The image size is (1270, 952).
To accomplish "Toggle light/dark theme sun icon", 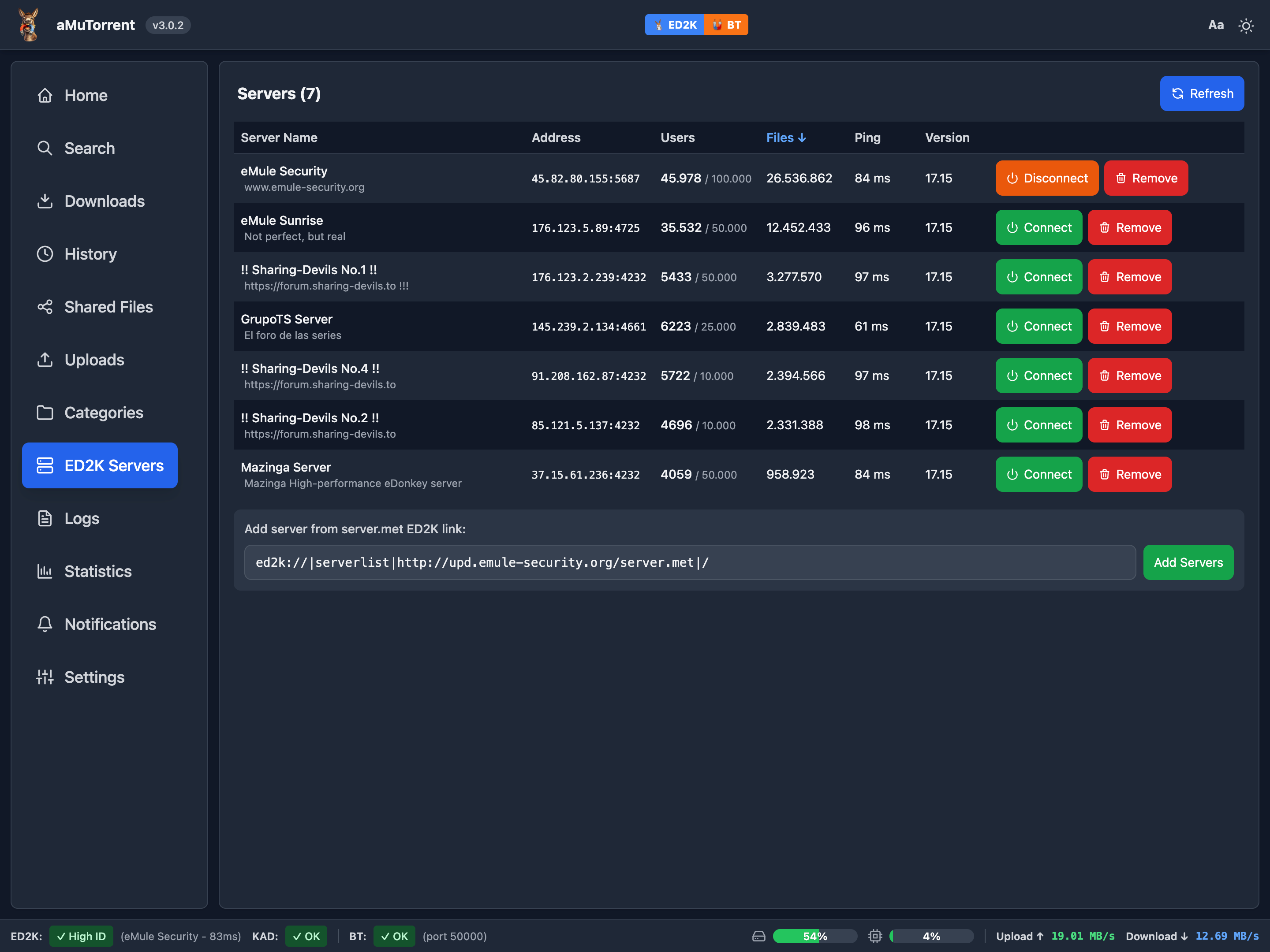I will [x=1245, y=26].
